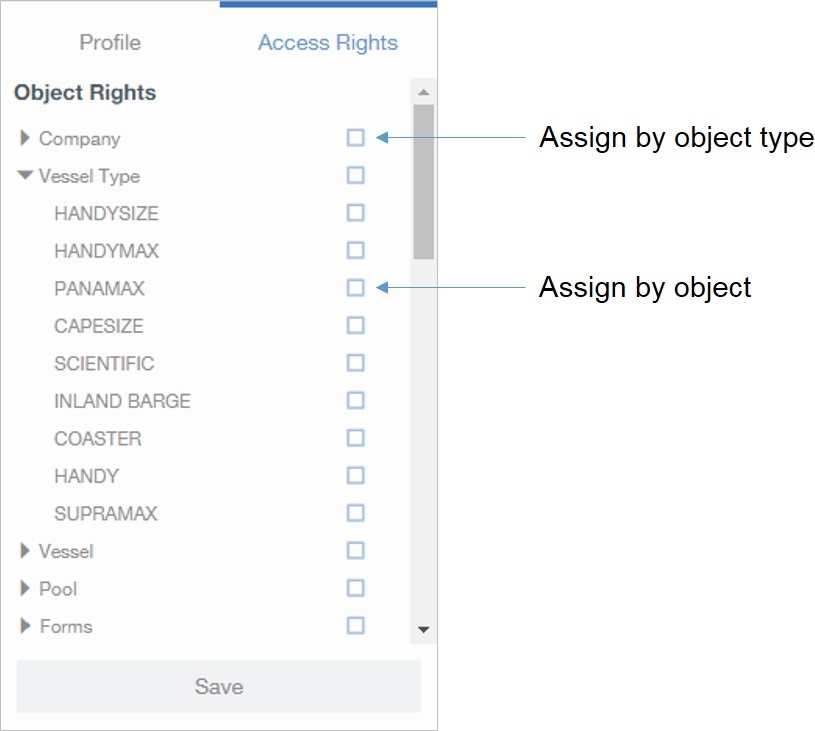Check the PANAMAX checkbox
Viewport: 815px width, 731px height.
[x=355, y=288]
